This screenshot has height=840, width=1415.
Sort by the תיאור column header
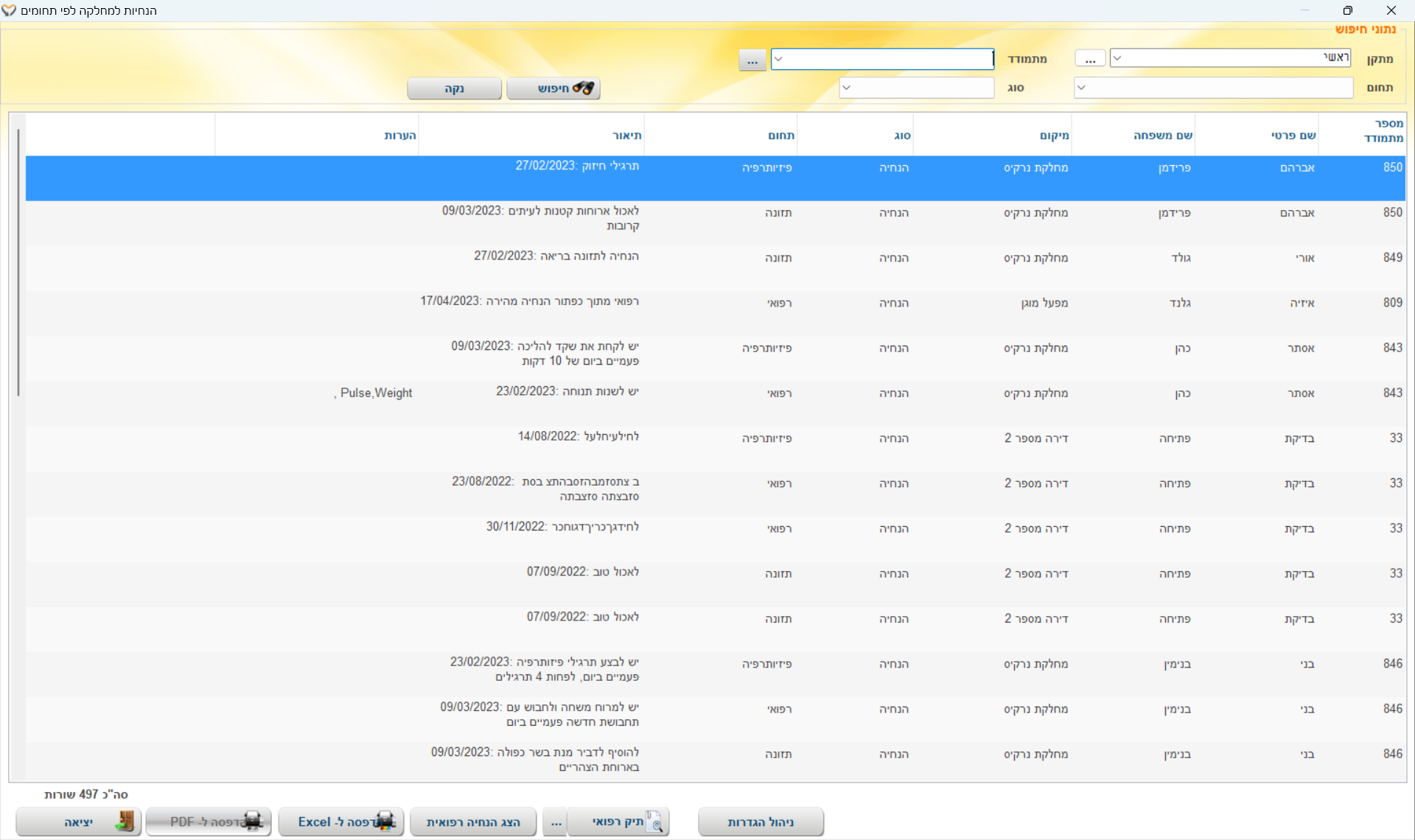pyautogui.click(x=626, y=136)
